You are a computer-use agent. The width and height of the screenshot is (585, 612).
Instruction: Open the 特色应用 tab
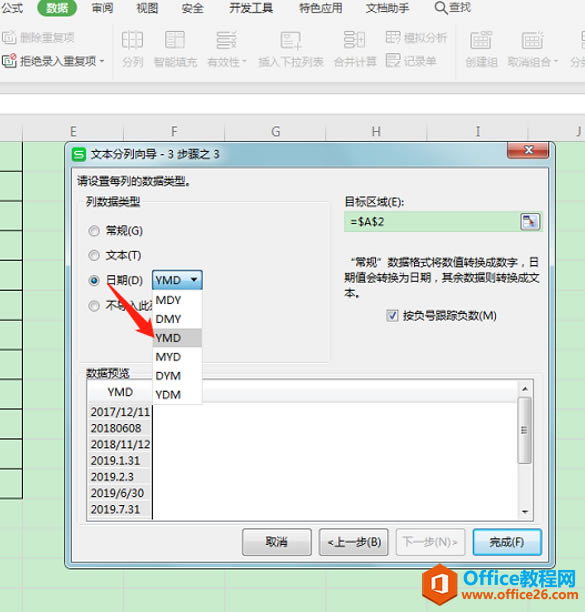click(x=320, y=8)
